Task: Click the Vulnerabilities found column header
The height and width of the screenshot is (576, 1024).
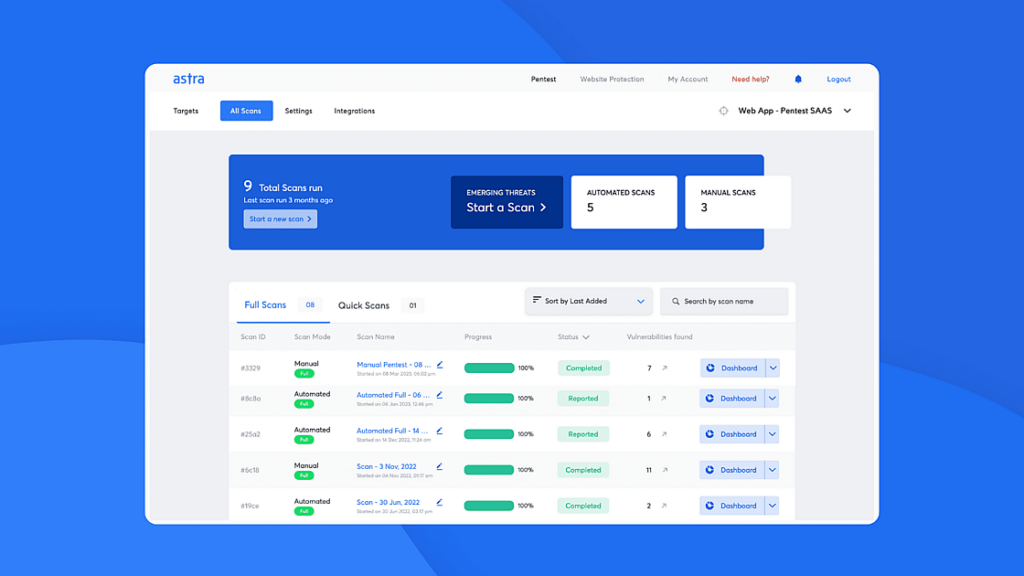Action: 660,337
